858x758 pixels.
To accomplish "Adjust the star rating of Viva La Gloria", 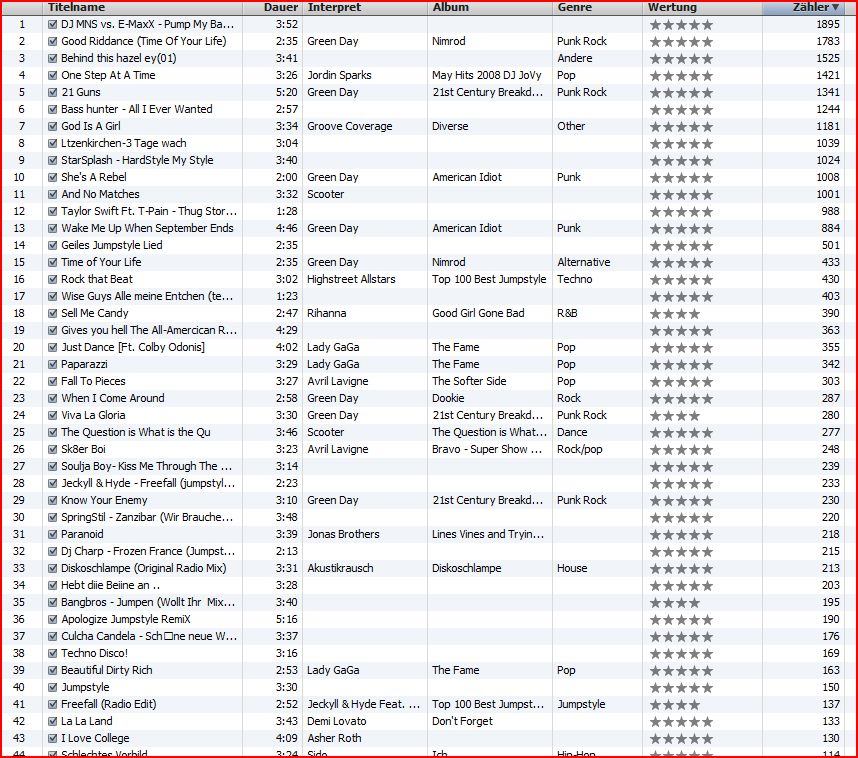I will click(675, 415).
